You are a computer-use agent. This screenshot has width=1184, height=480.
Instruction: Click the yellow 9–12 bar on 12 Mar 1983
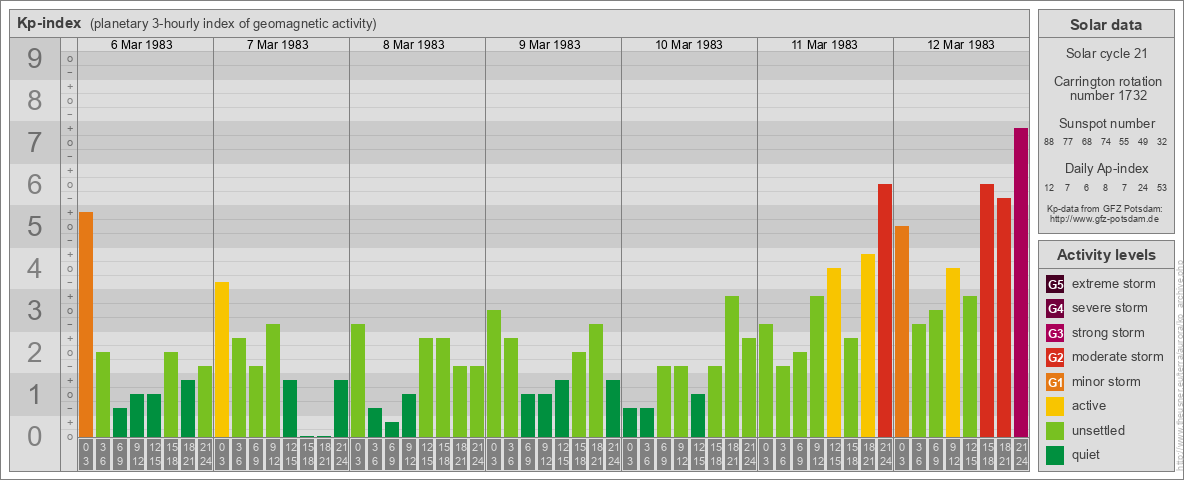point(953,352)
